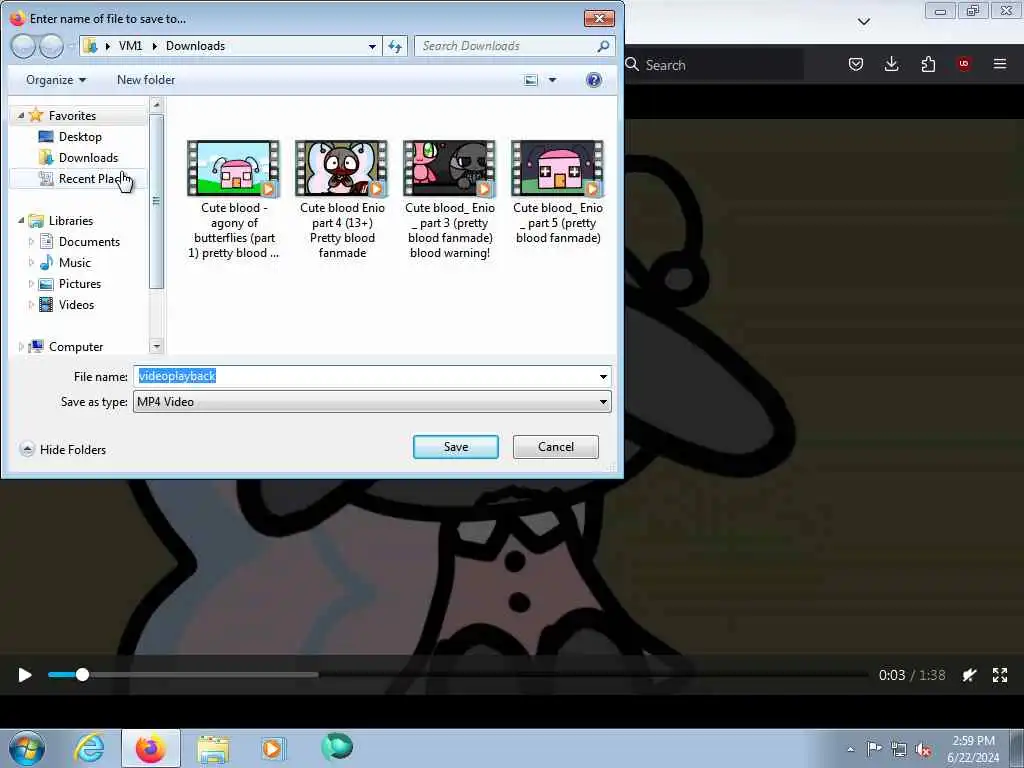The image size is (1024, 768).
Task: Open the change view options dropdown arrow
Action: (x=552, y=80)
